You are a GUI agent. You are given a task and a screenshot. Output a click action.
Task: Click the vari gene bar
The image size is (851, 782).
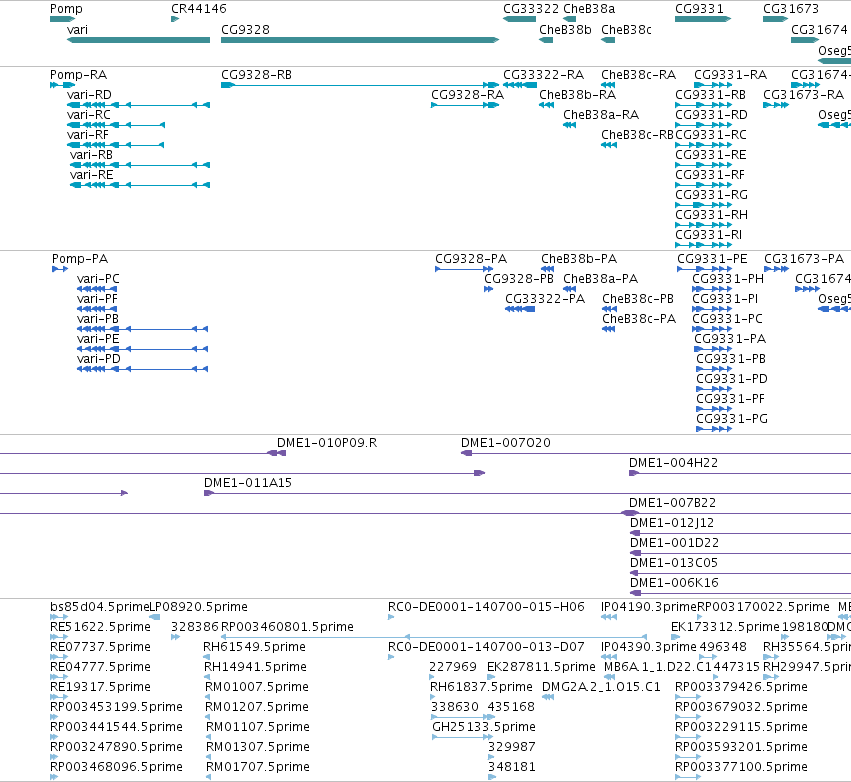pyautogui.click(x=138, y=40)
